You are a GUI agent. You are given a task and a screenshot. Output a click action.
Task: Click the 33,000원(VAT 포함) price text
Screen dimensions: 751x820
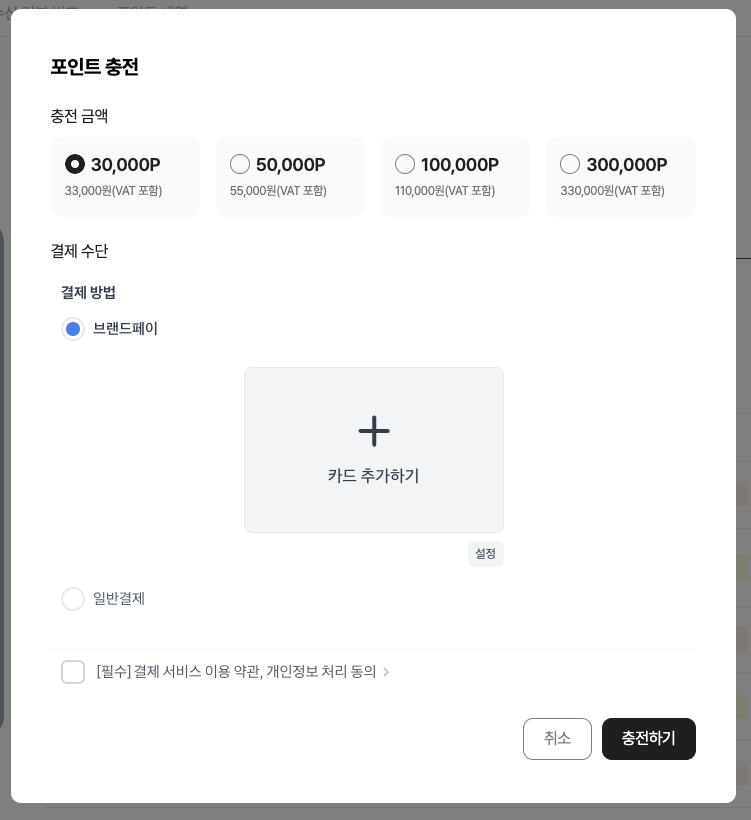click(113, 191)
